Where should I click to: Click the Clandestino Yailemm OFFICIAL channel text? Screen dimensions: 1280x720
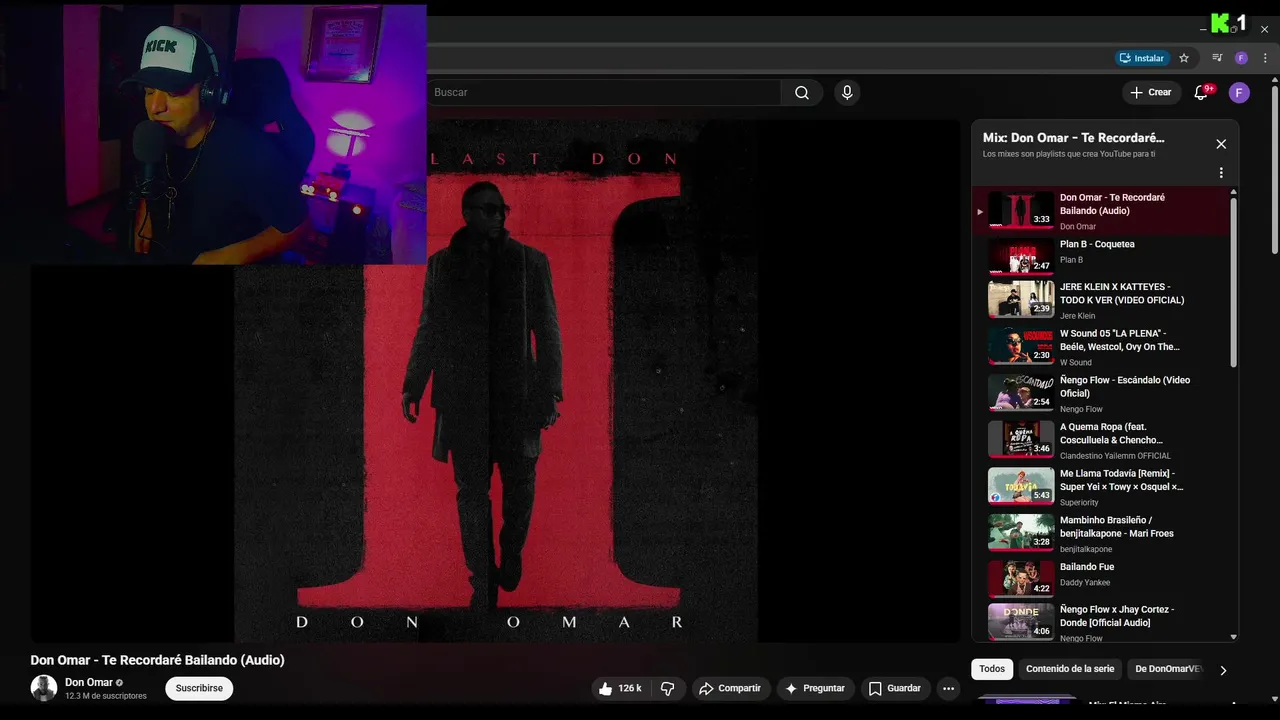[x=1115, y=456]
